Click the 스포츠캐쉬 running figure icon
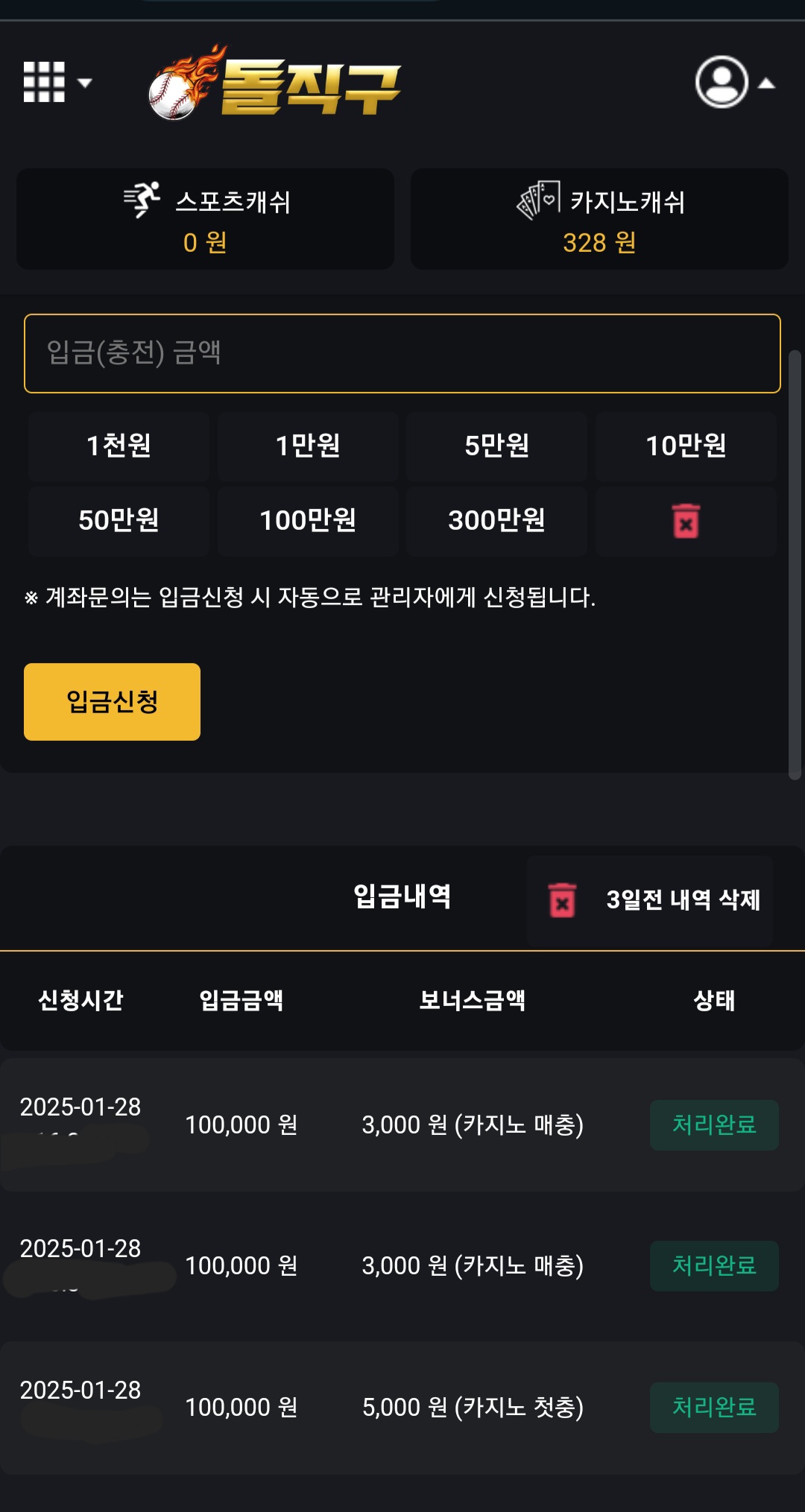 (142, 200)
